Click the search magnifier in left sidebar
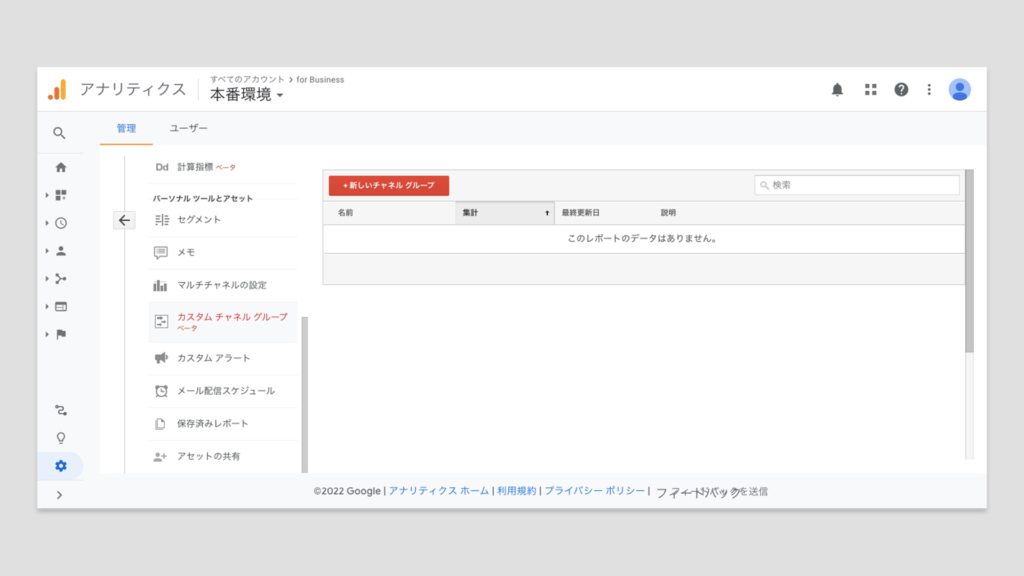The height and width of the screenshot is (576, 1024). point(60,133)
